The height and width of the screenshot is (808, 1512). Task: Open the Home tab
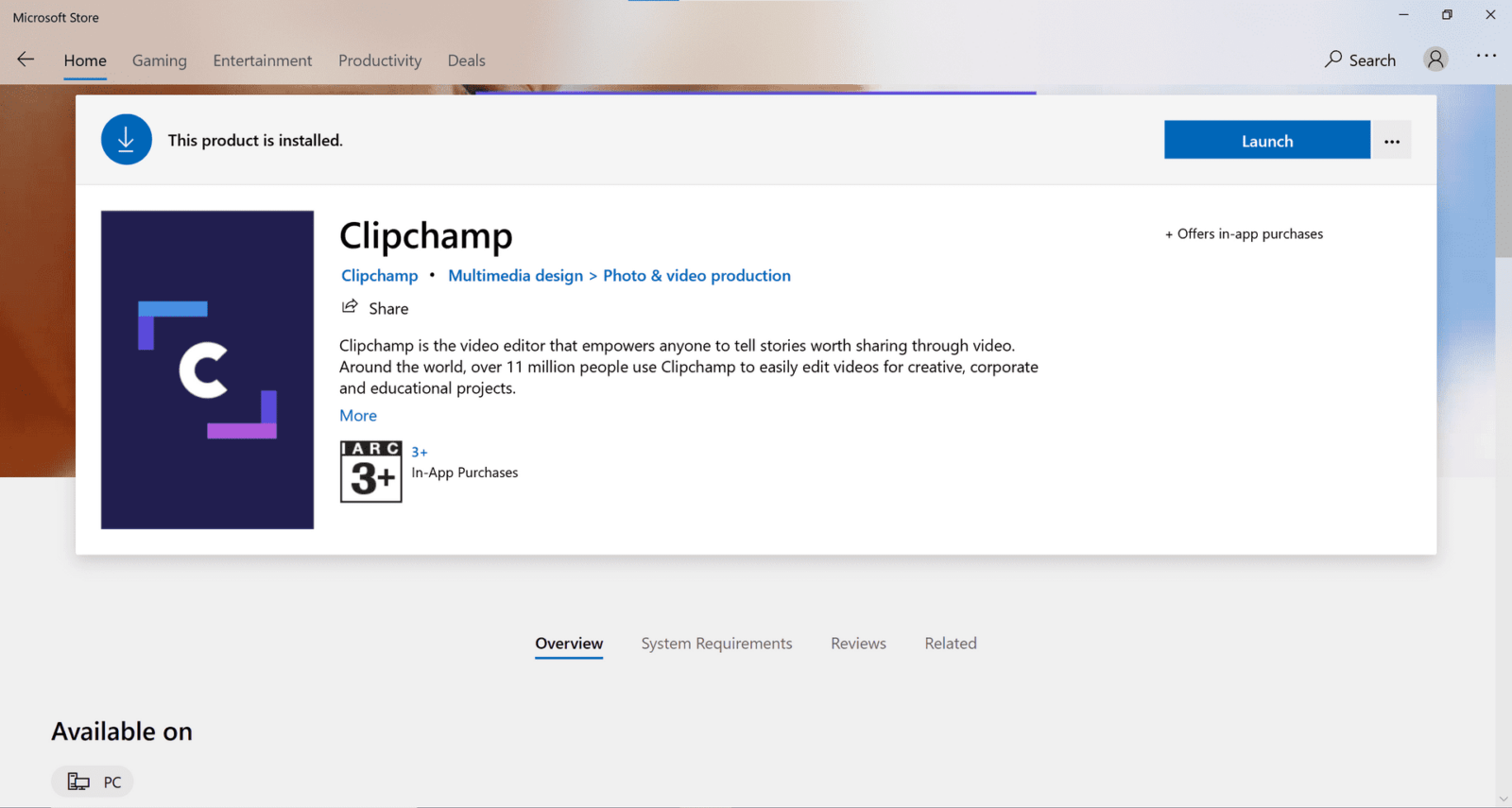(85, 60)
